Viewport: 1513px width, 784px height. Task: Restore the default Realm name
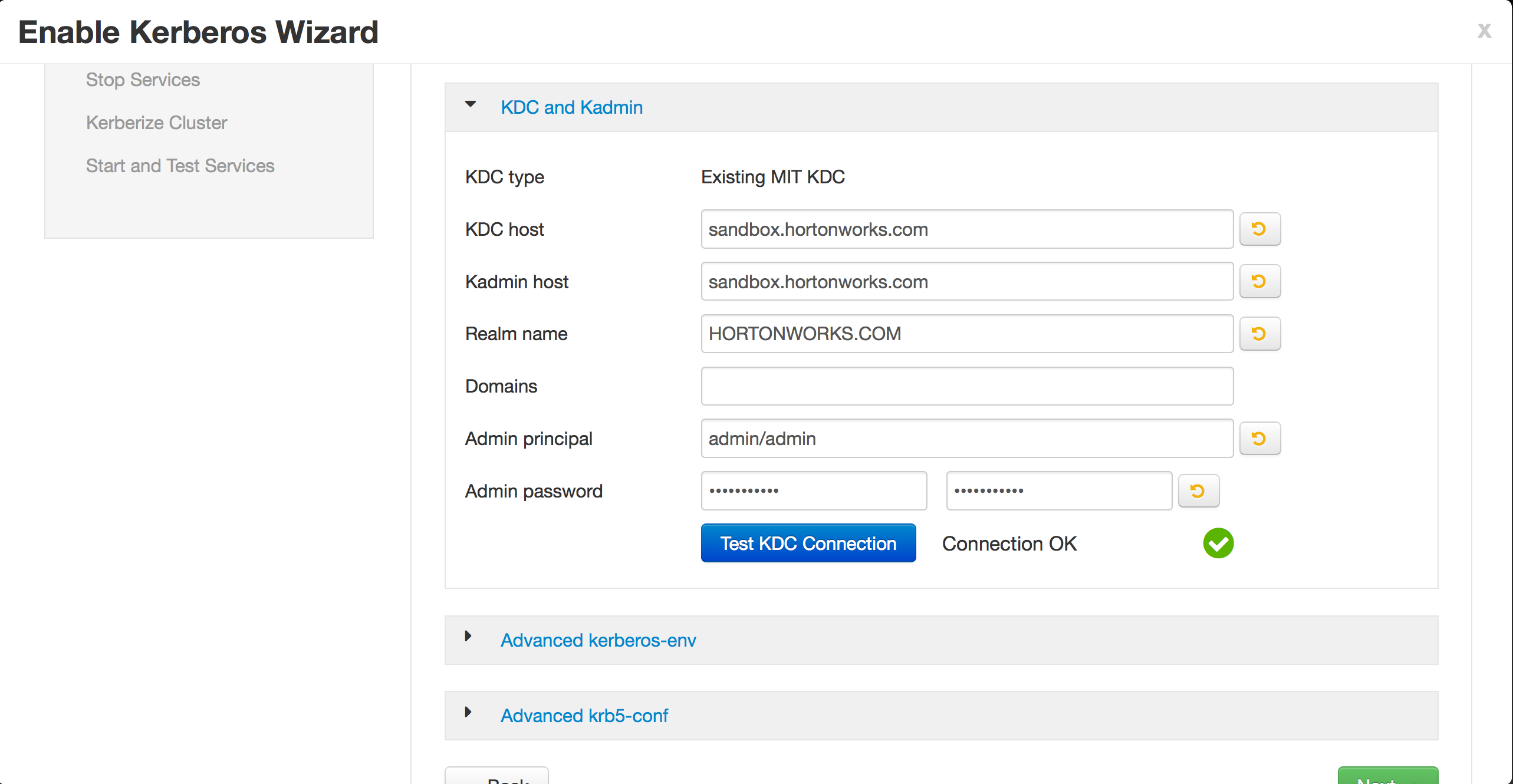coord(1259,334)
